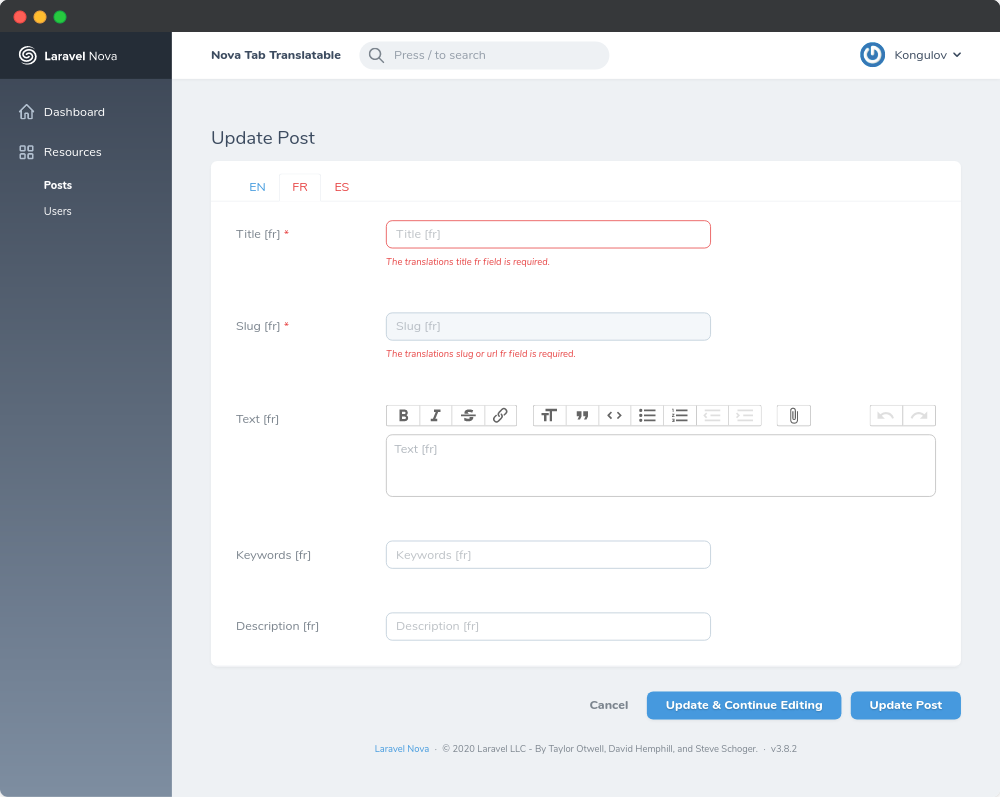Create an ordered list in the editor
Viewport: 1000px width, 797px height.
pyautogui.click(x=680, y=415)
